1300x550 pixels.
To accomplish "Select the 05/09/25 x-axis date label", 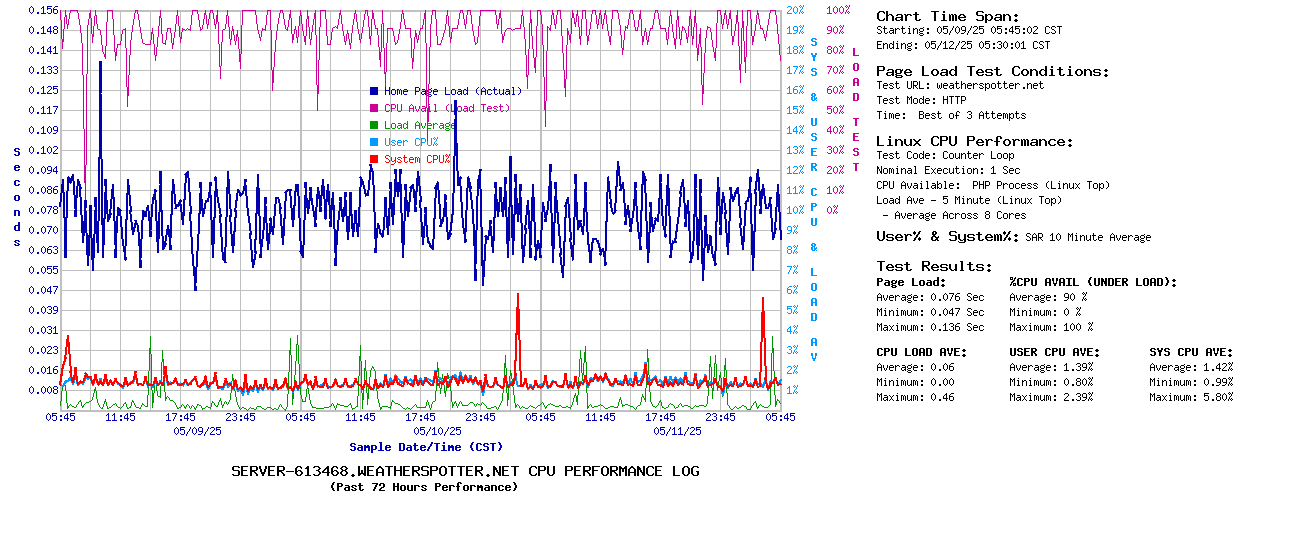I will click(x=197, y=431).
